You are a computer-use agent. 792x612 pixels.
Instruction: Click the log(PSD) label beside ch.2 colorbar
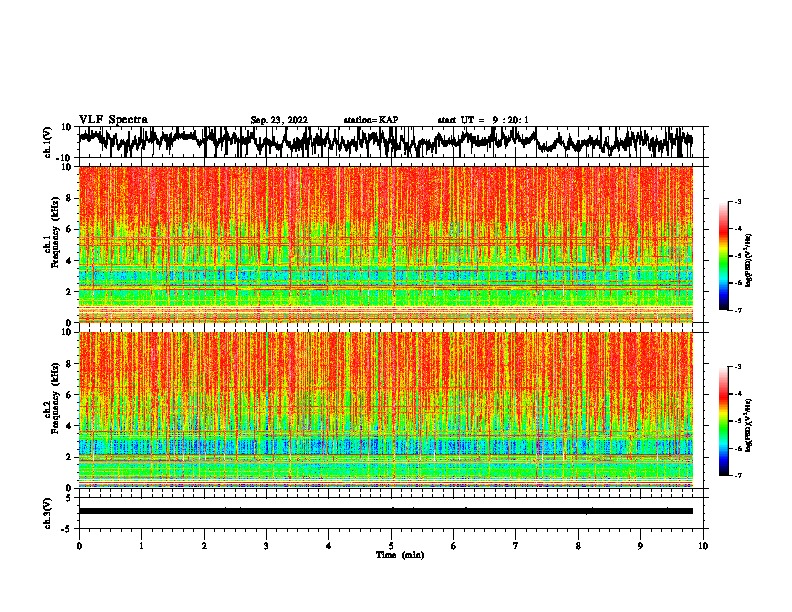748,425
